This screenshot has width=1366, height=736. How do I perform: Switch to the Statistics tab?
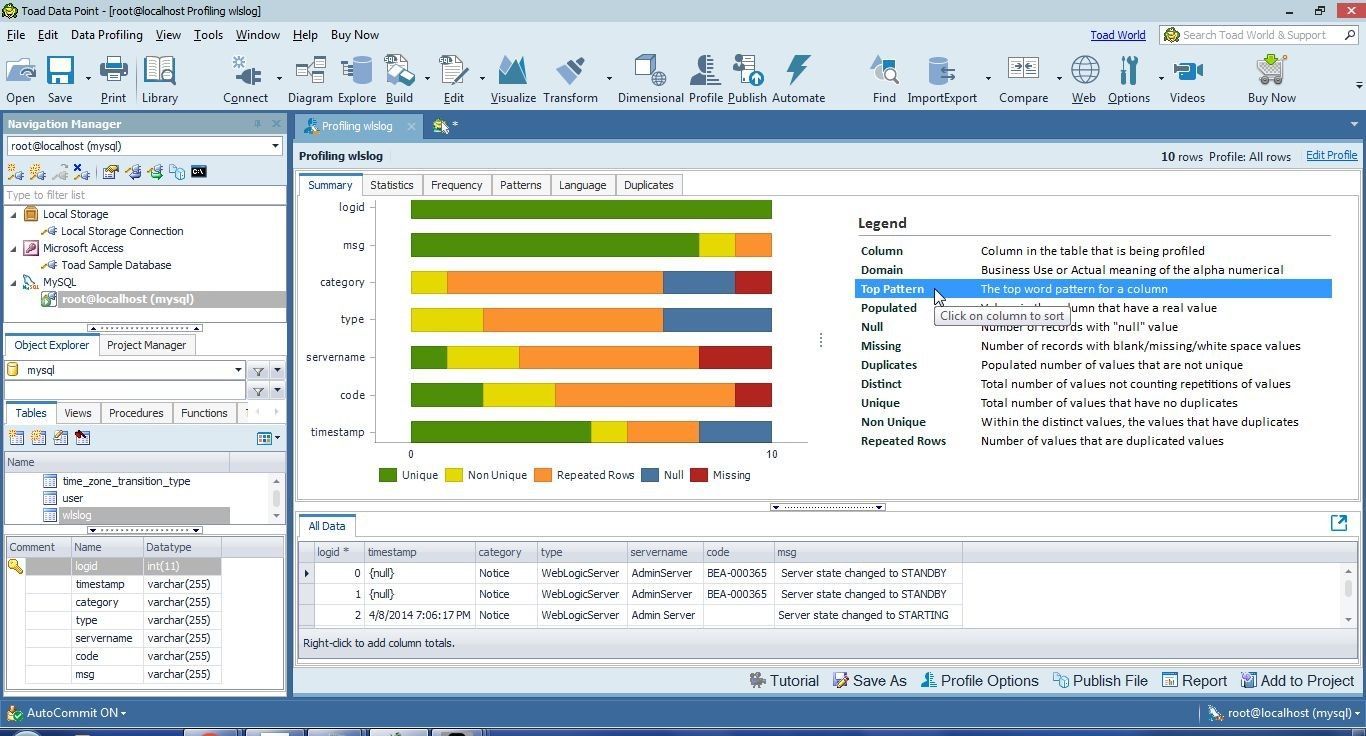[x=391, y=185]
